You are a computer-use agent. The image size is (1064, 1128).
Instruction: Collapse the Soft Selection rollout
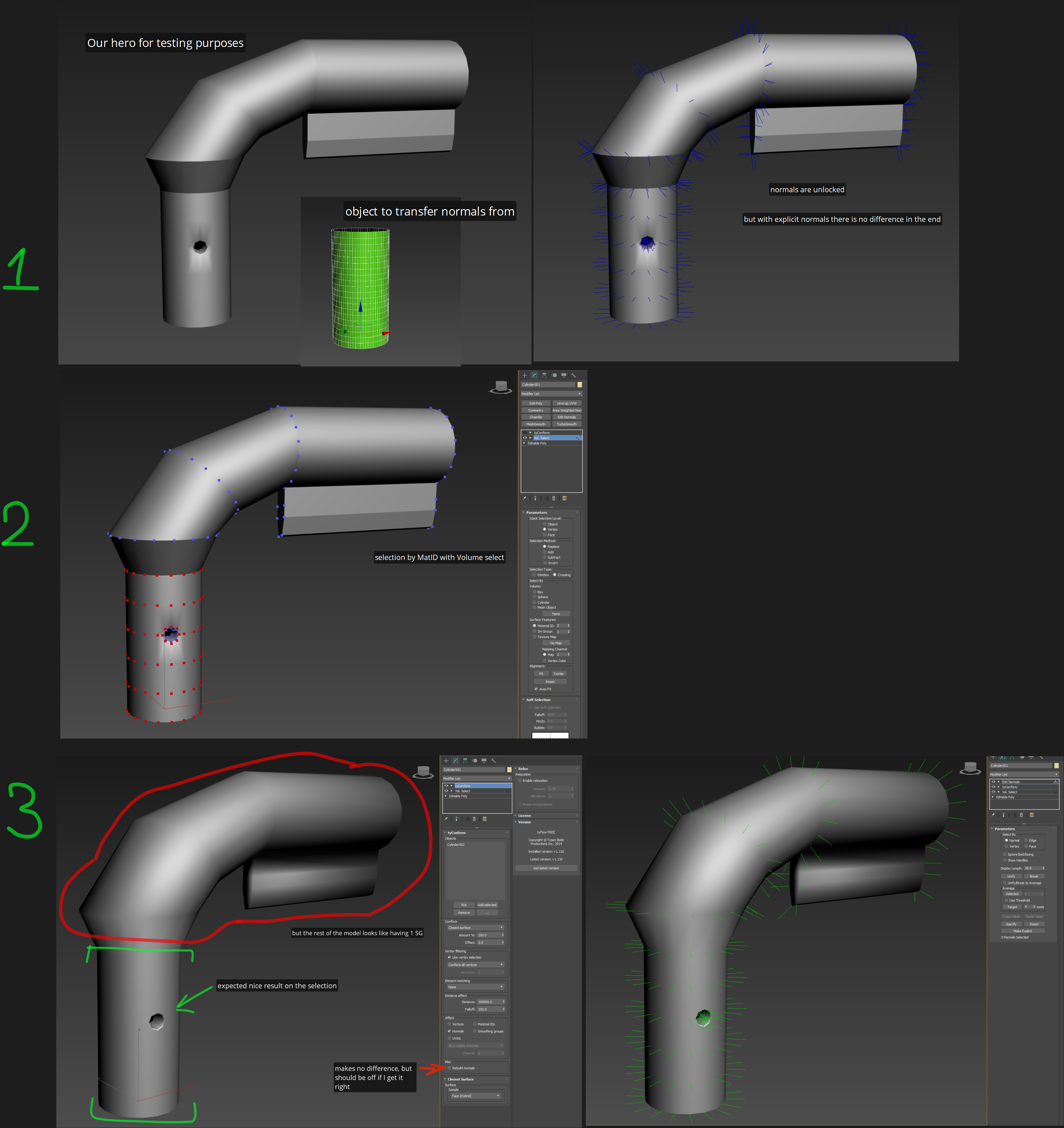point(538,700)
